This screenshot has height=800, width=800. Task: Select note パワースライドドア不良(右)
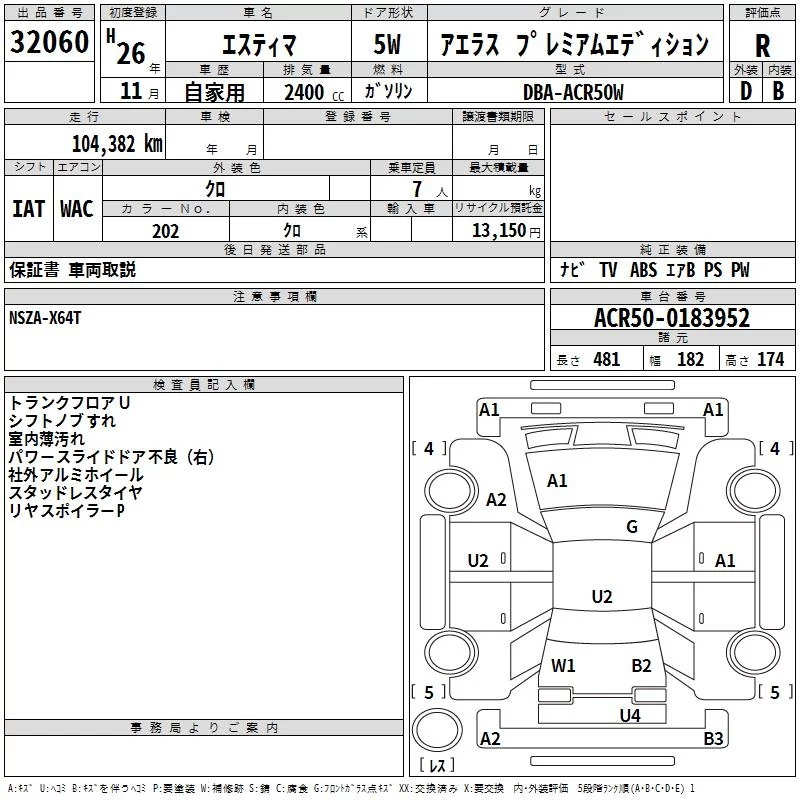point(111,457)
